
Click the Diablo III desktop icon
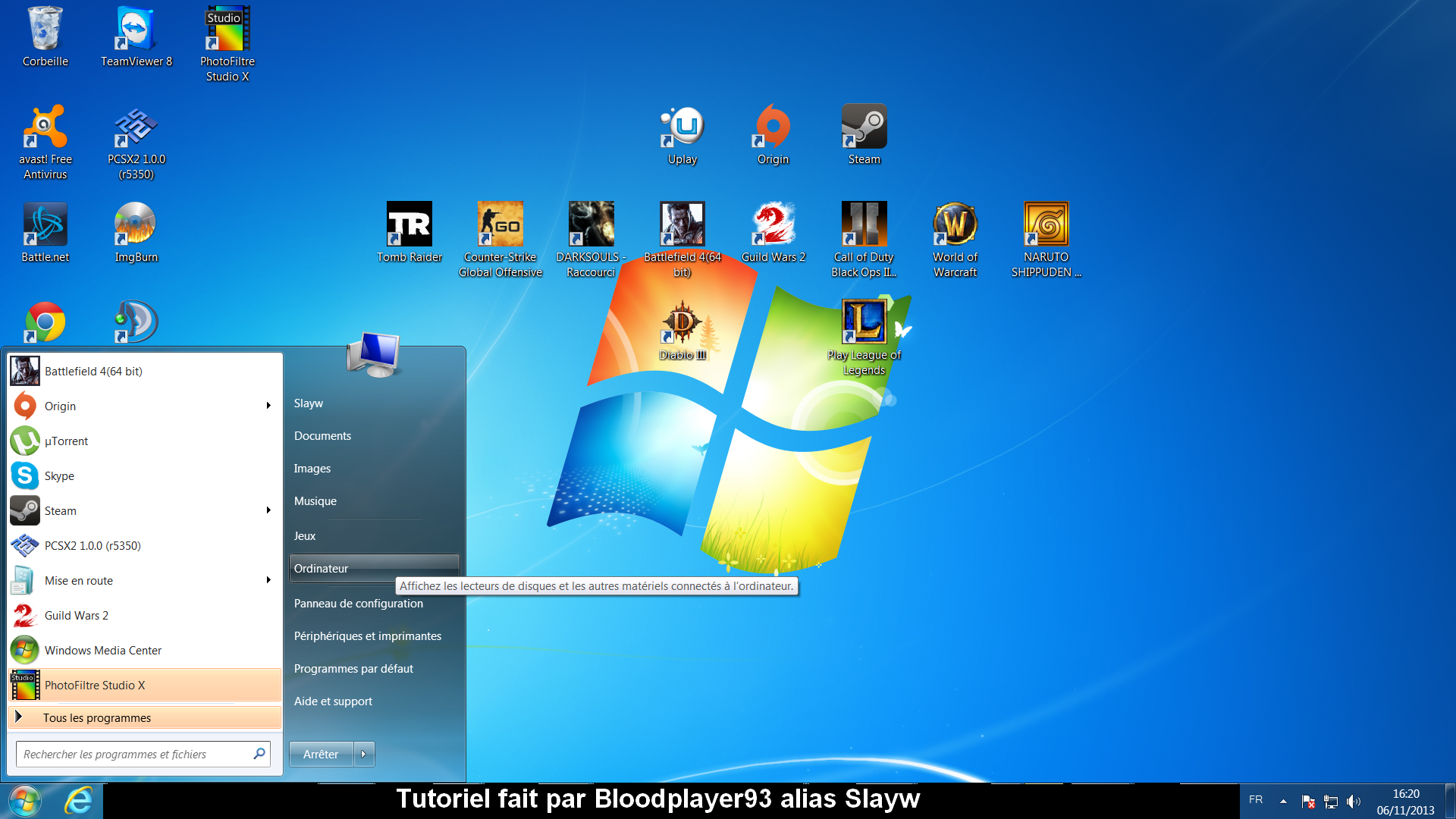[x=682, y=329]
